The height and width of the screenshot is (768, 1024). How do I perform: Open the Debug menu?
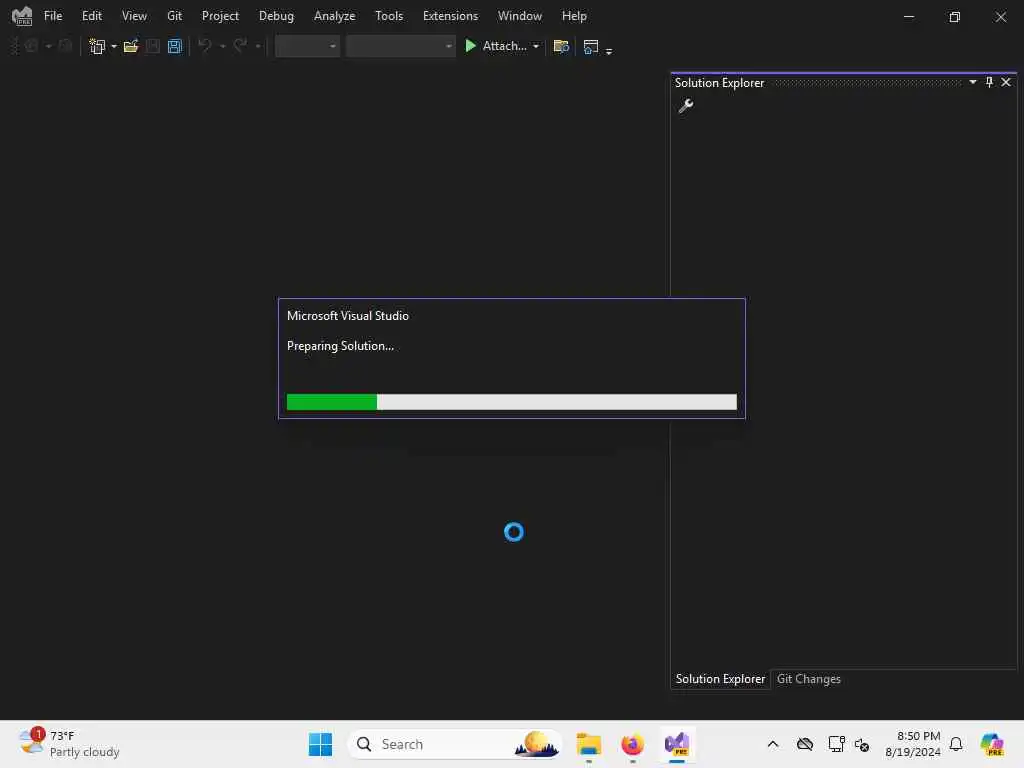(x=276, y=16)
